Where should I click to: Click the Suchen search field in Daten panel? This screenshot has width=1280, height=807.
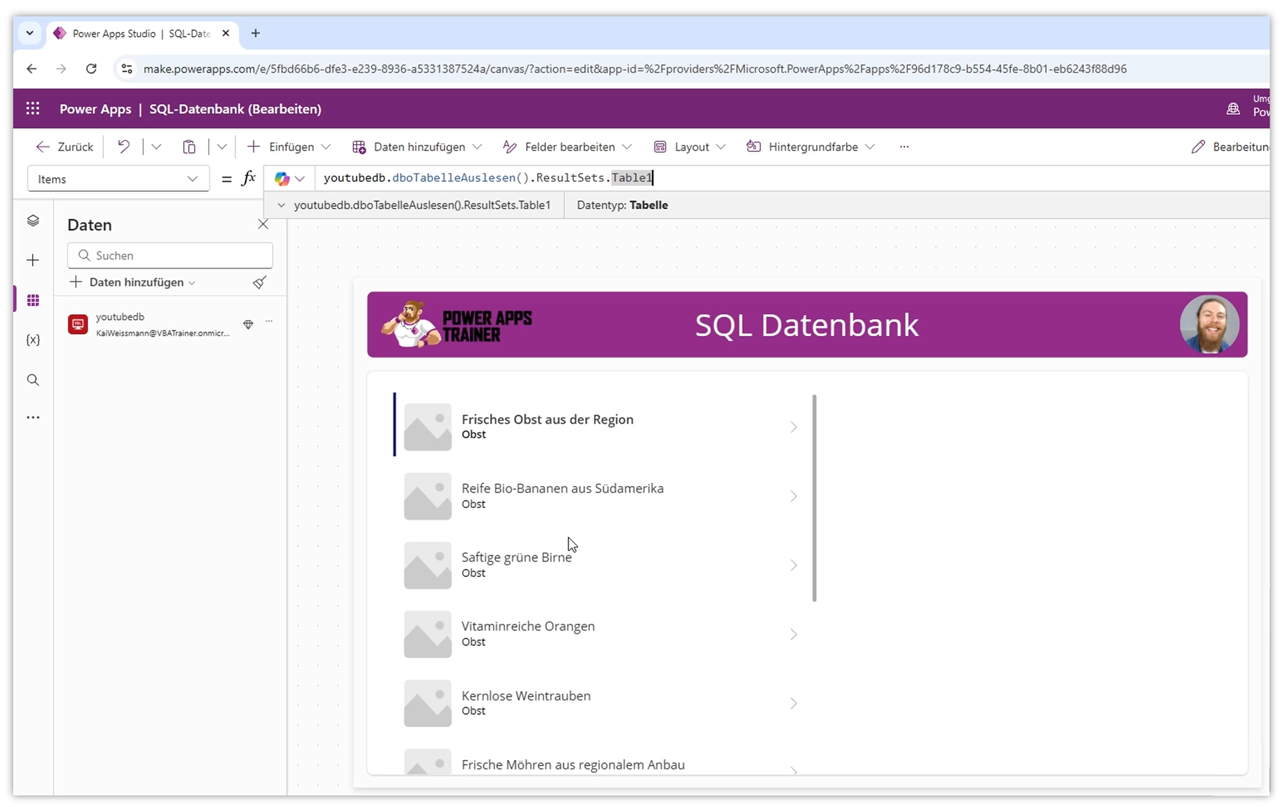pyautogui.click(x=170, y=255)
